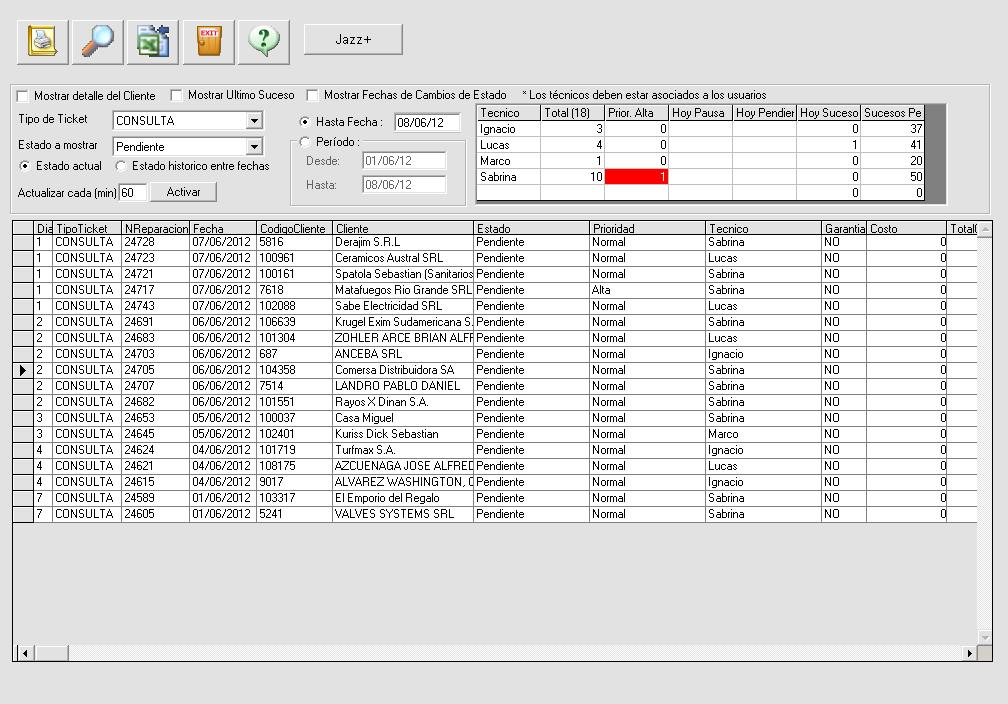Click the Actualizar cada minutes field
This screenshot has width=1008, height=704.
pos(133,192)
